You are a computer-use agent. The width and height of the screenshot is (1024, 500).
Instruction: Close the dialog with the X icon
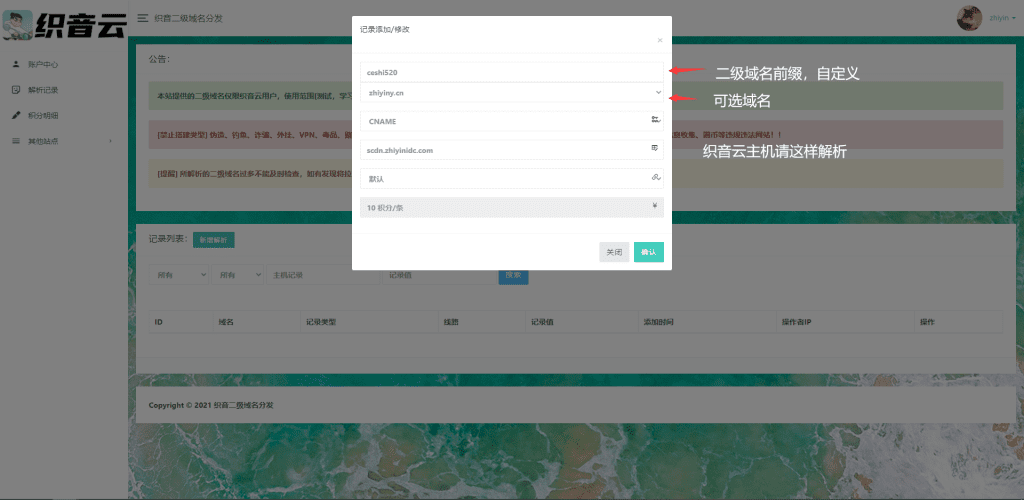click(x=659, y=40)
